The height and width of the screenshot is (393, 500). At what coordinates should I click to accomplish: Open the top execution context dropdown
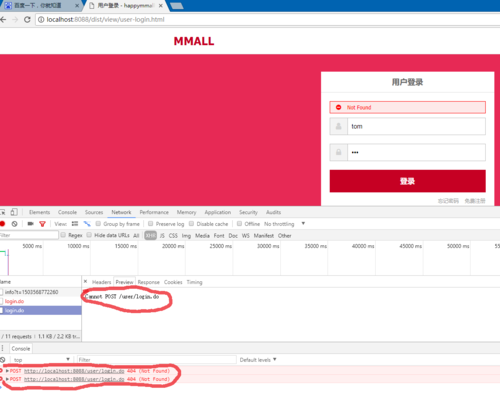[41, 360]
